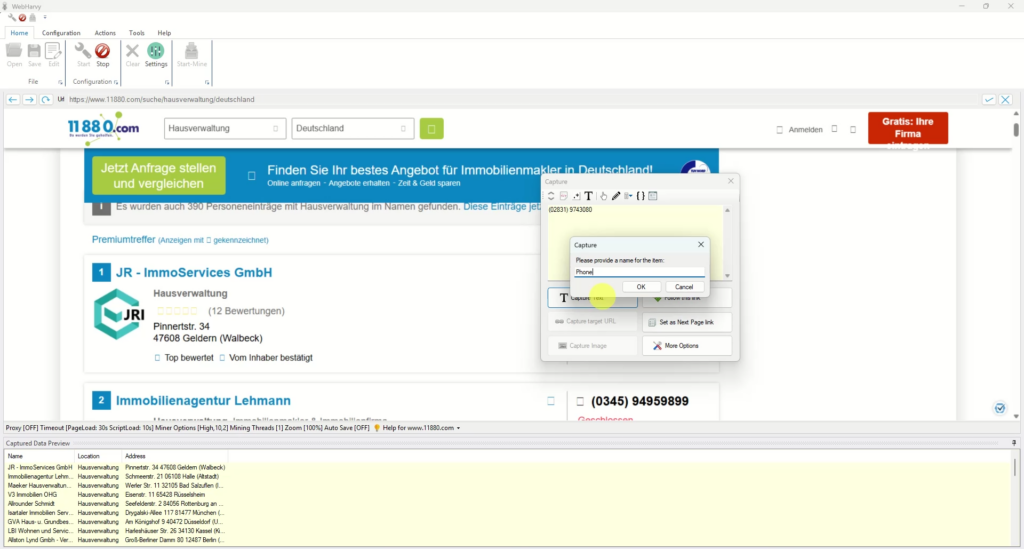Viewport: 1024px width, 549px height.
Task: Click the hand pointer icon in Capture toolbar
Action: pos(603,196)
